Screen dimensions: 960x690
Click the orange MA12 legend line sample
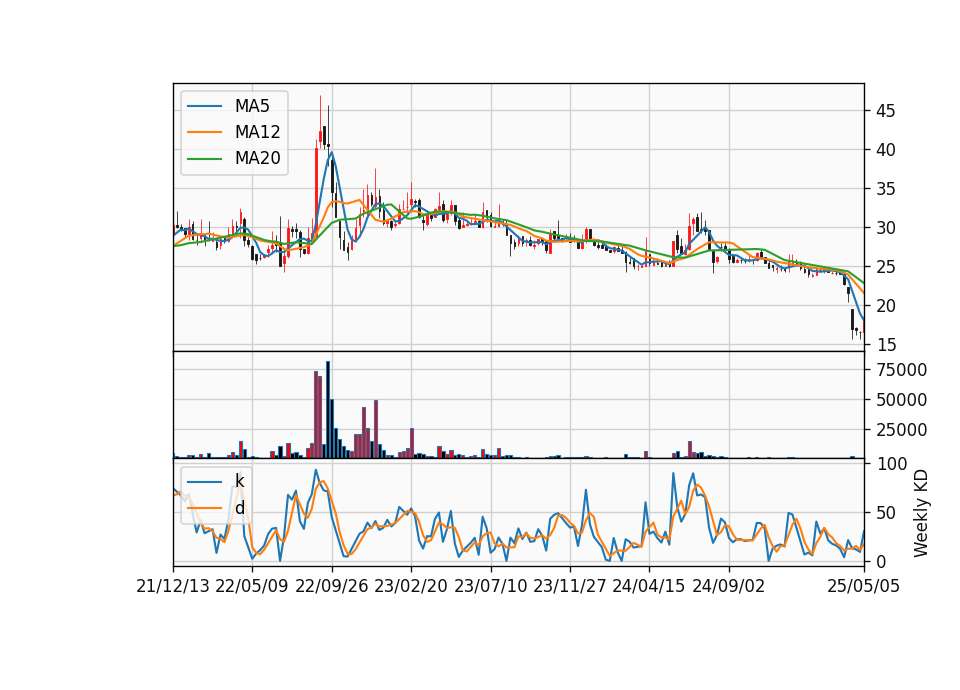coord(204,132)
